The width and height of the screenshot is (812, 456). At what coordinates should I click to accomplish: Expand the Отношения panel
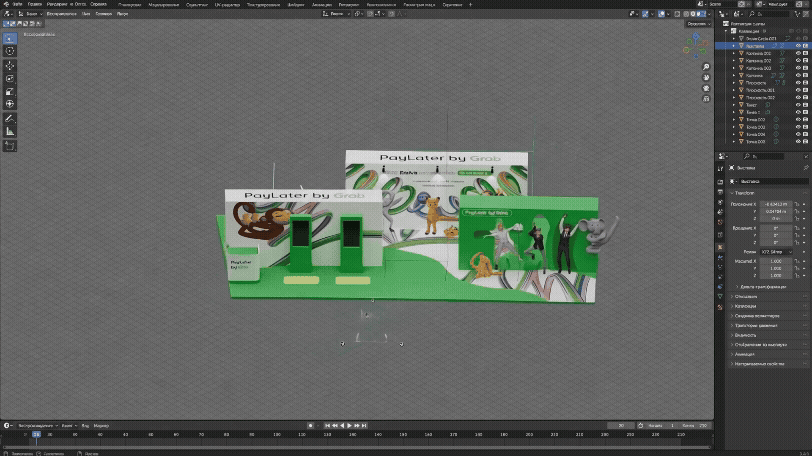pos(746,297)
